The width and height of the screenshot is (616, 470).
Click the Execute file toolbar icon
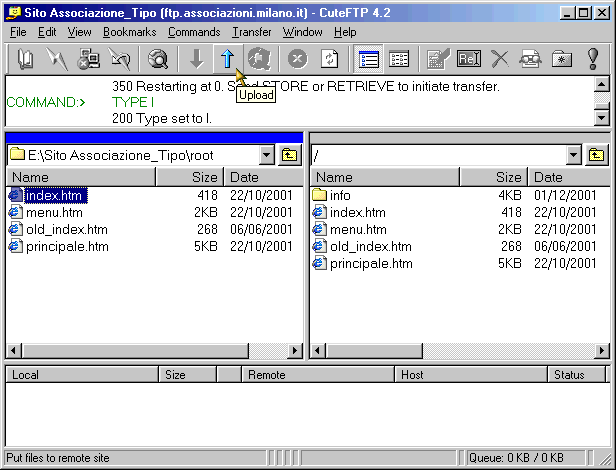coord(530,59)
